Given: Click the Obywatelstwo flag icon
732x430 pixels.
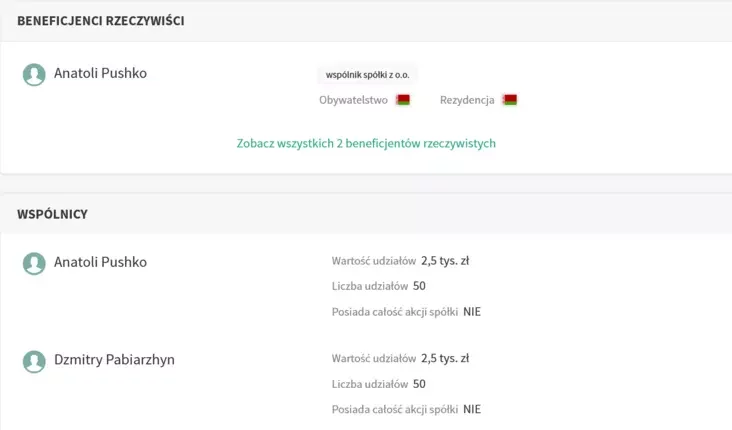Looking at the screenshot, I should click(x=403, y=100).
